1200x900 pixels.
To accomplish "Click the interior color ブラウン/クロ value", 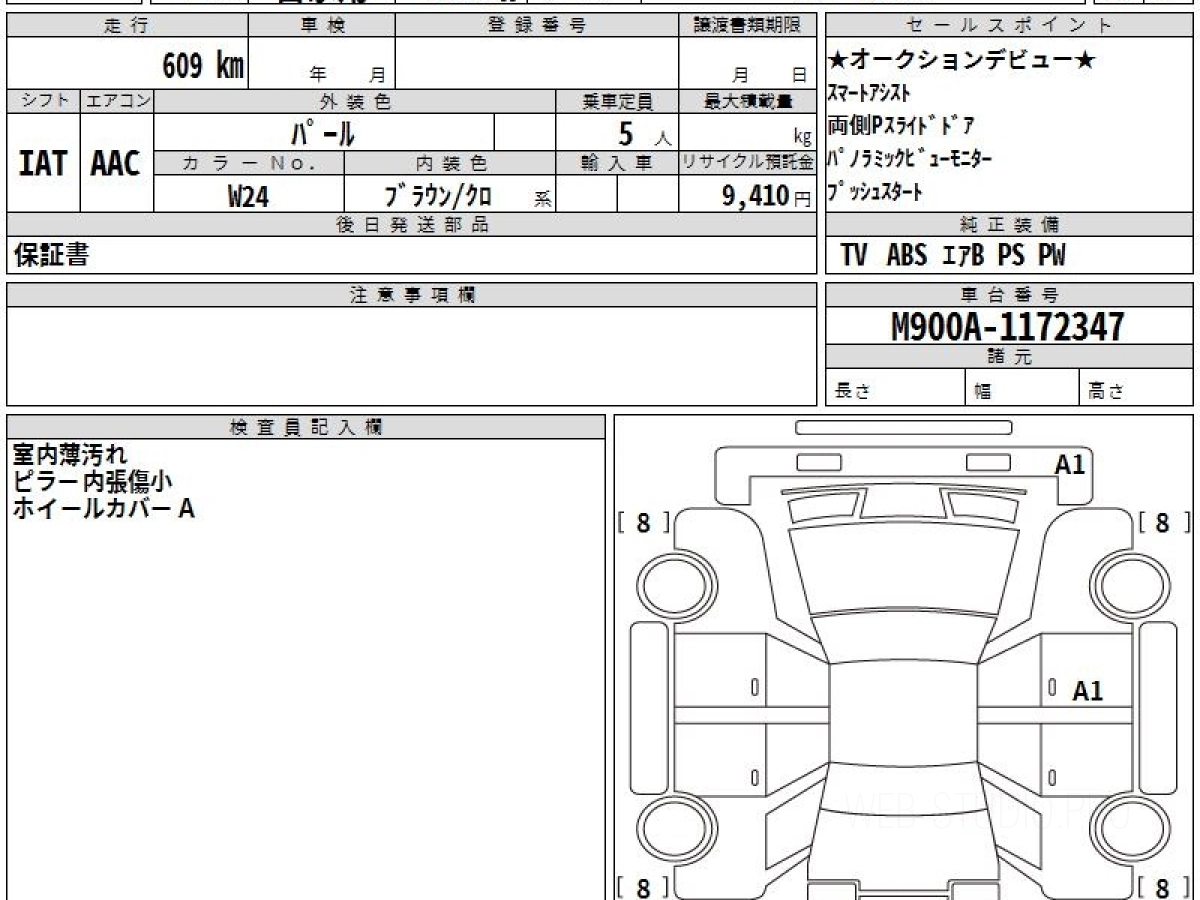I will 439,196.
